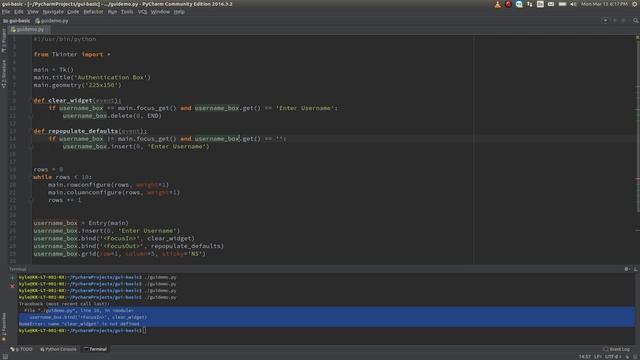This screenshot has height=360, width=640.
Task: Open the VCS menu
Action: (142, 12)
